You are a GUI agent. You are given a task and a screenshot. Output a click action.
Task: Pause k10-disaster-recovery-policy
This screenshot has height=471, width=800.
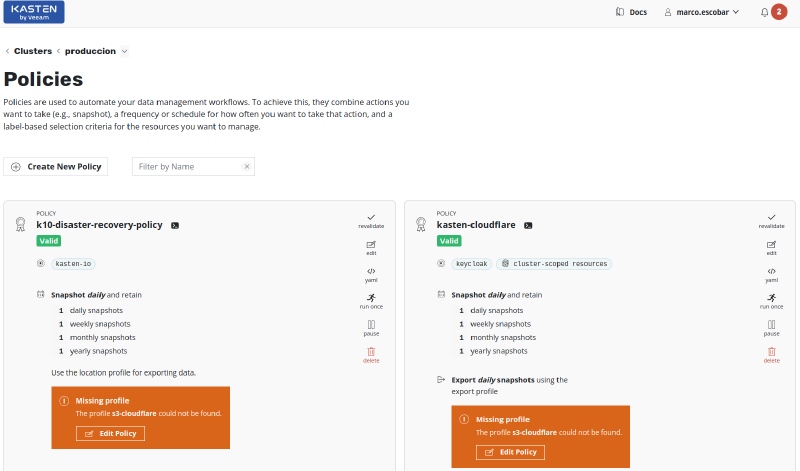371,329
